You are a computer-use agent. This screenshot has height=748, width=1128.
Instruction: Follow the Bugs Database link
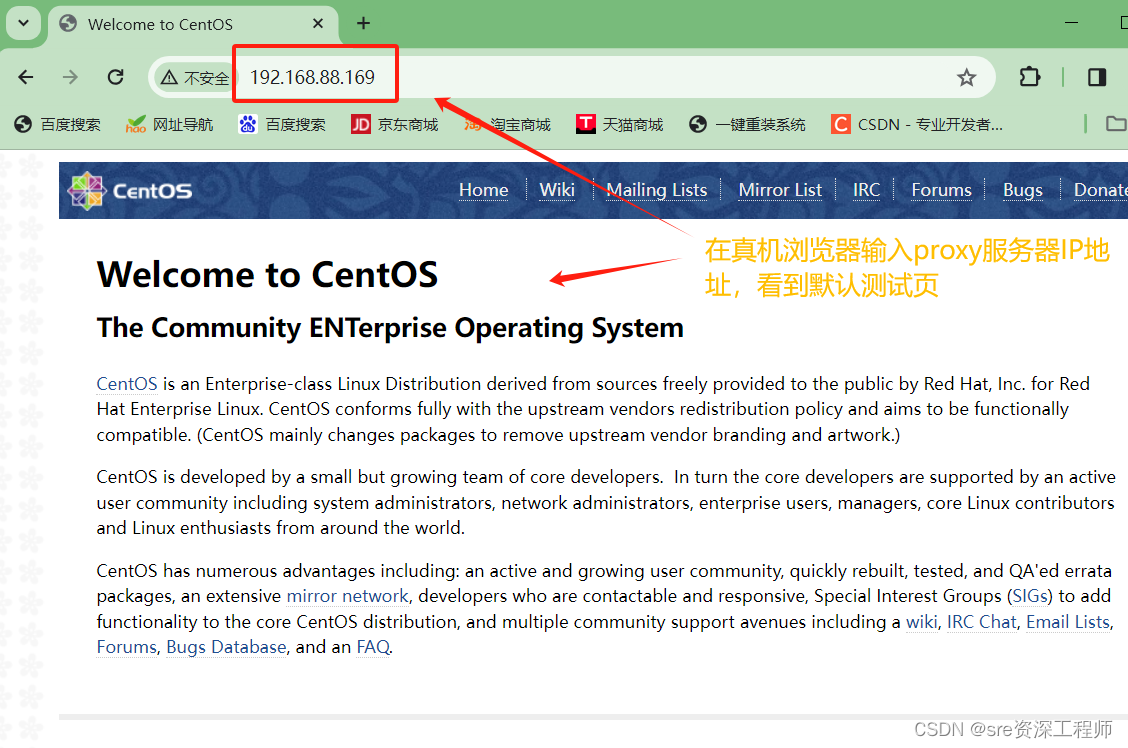point(226,647)
